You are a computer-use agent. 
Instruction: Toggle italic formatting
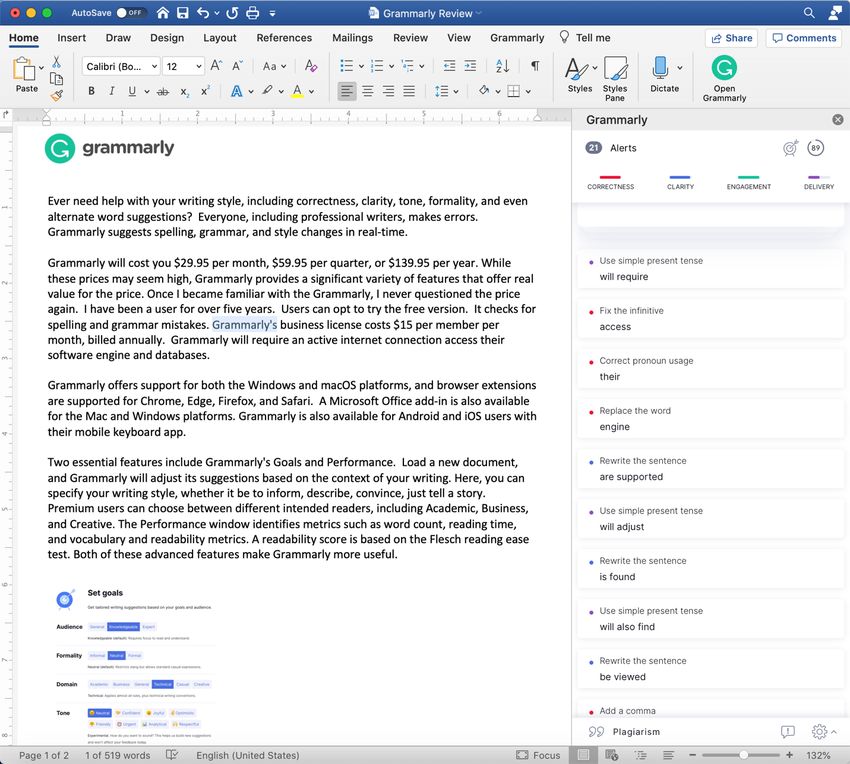tap(112, 91)
